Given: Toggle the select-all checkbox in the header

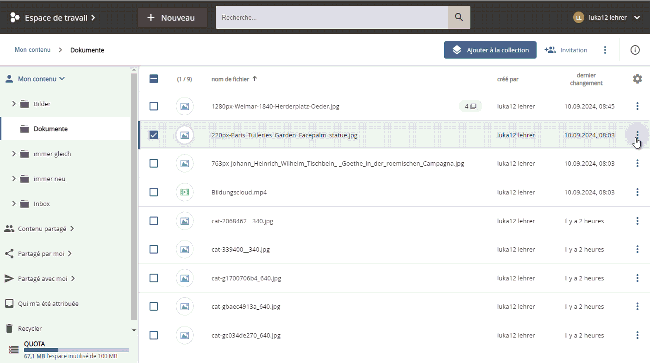Looking at the screenshot, I should [154, 79].
